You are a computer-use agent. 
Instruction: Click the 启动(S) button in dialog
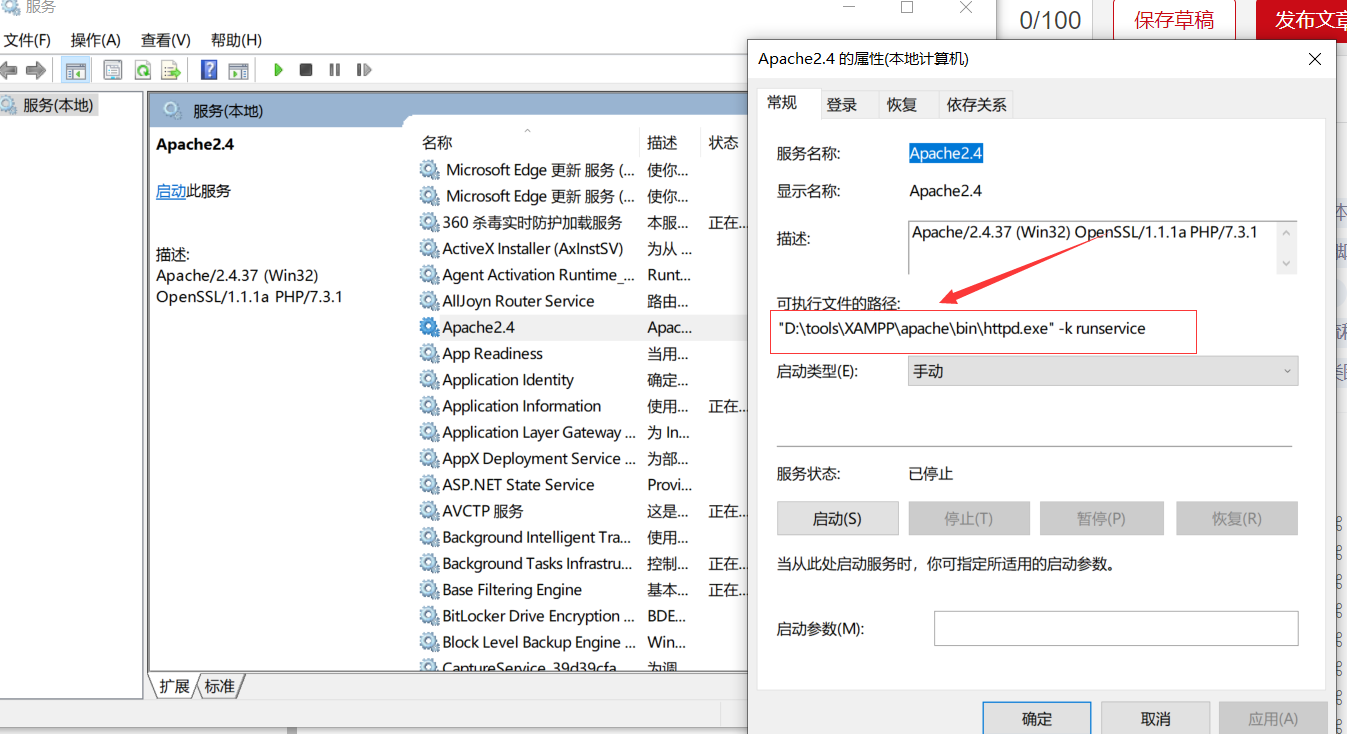[837, 519]
